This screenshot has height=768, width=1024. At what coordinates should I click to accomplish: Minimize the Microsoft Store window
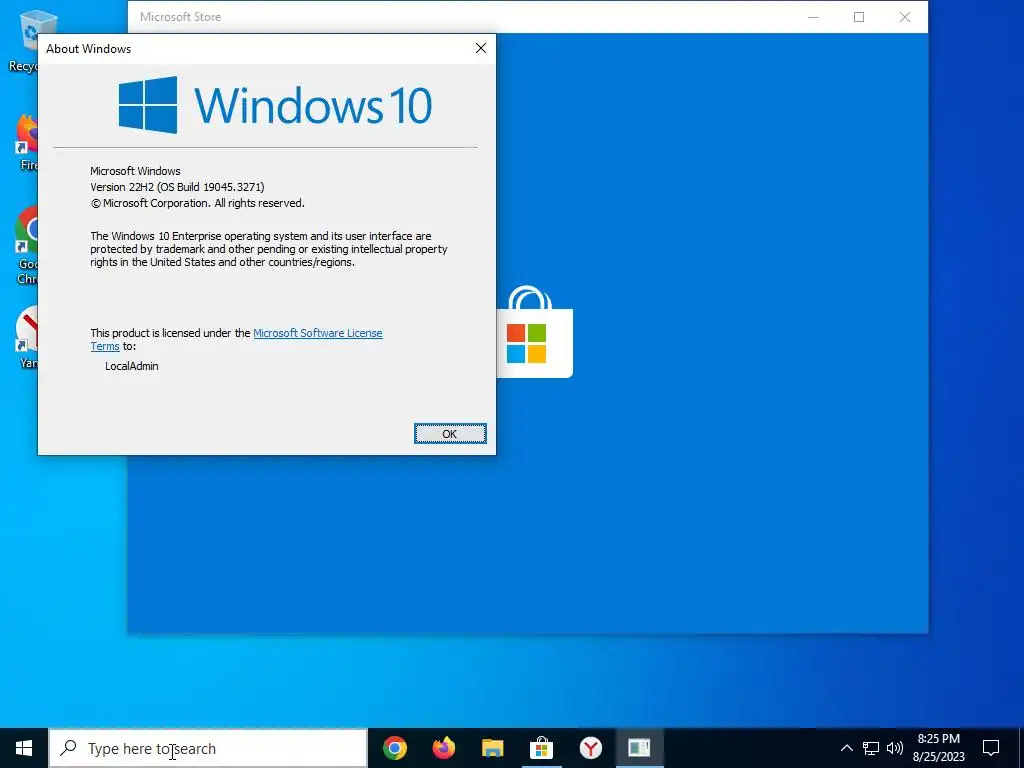point(813,17)
